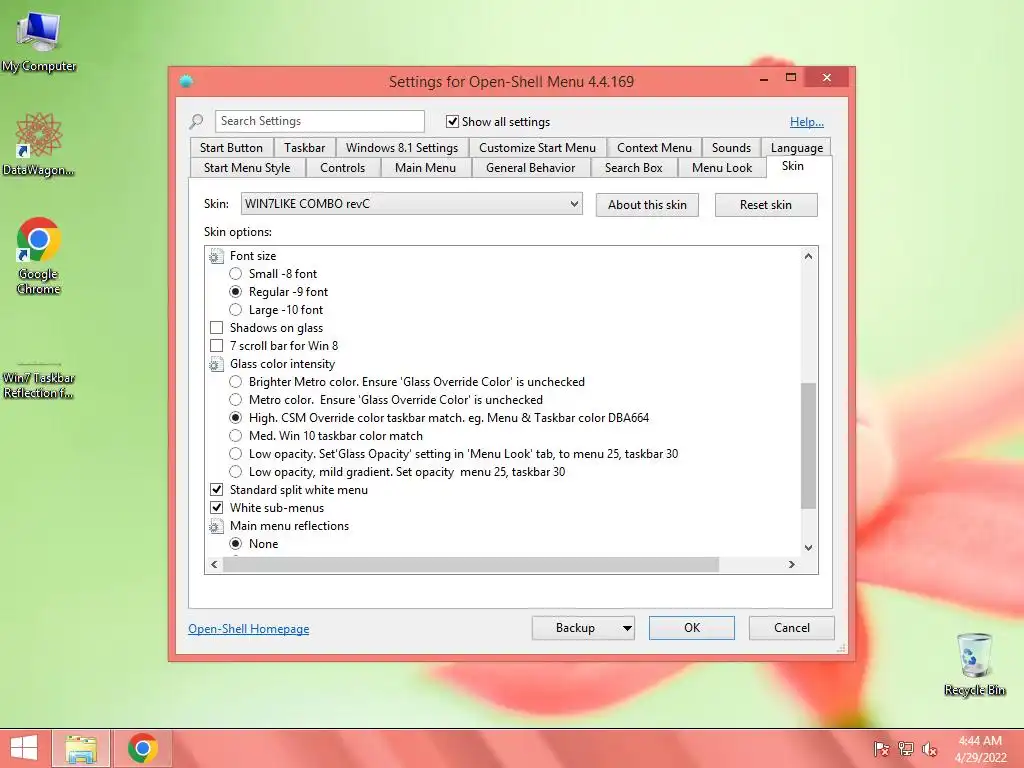Switch to the Sounds tab
The image size is (1024, 768).
[731, 148]
